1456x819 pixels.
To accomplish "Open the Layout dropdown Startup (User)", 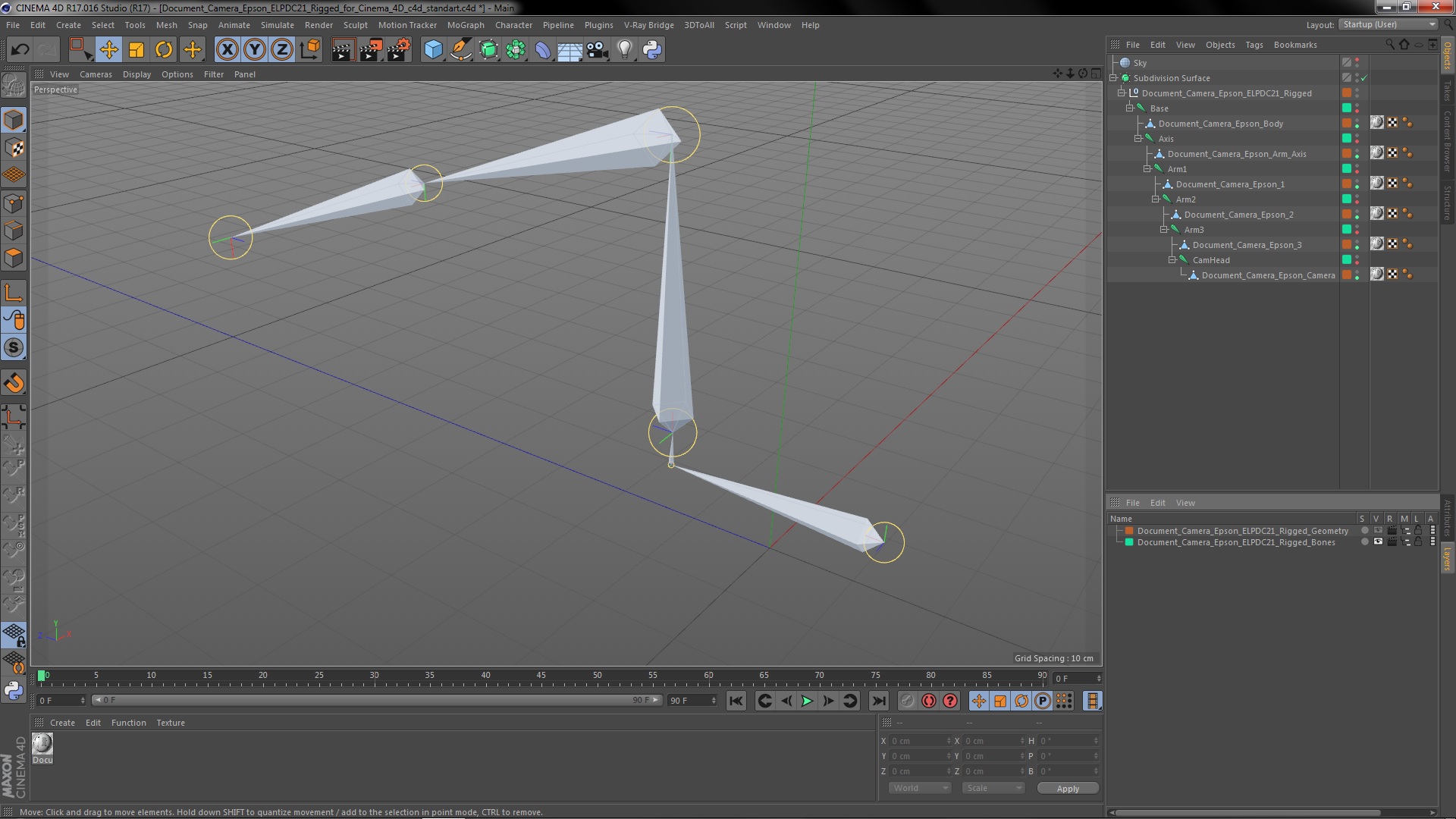I will (x=1388, y=24).
